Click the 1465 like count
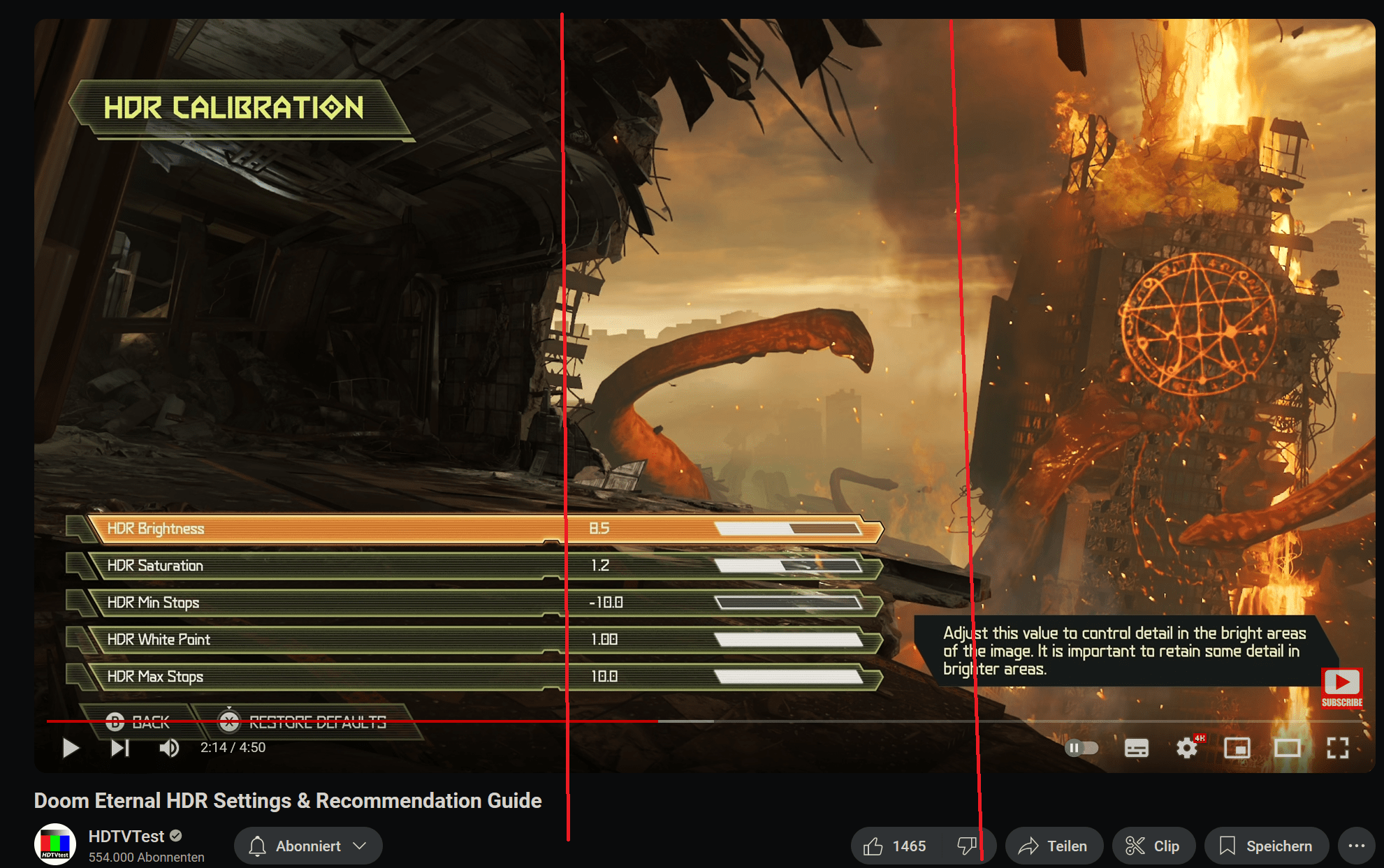Viewport: 1384px width, 868px height. [x=909, y=846]
